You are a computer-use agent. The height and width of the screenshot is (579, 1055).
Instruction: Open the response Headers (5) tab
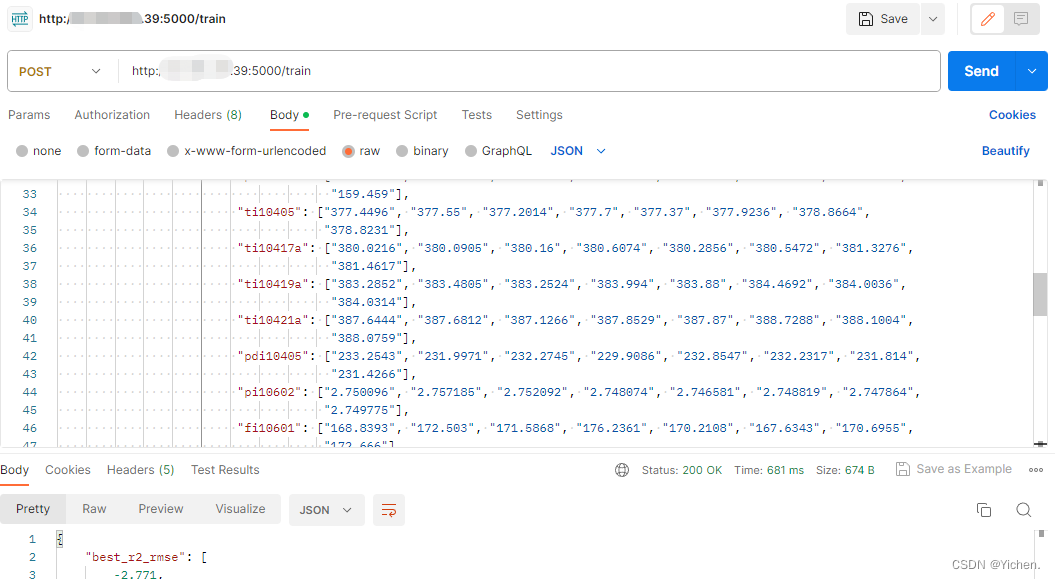tap(140, 470)
